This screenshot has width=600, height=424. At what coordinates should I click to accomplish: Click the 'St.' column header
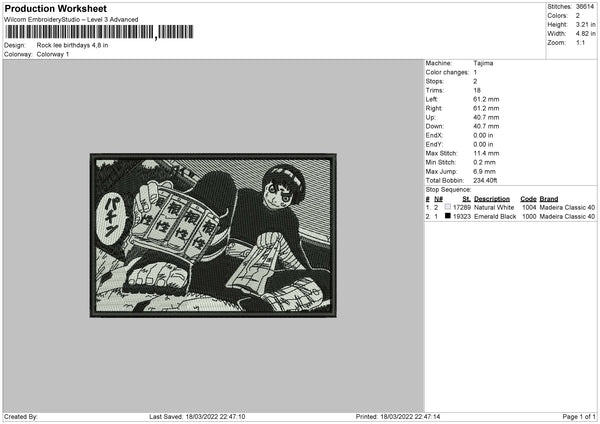point(466,199)
